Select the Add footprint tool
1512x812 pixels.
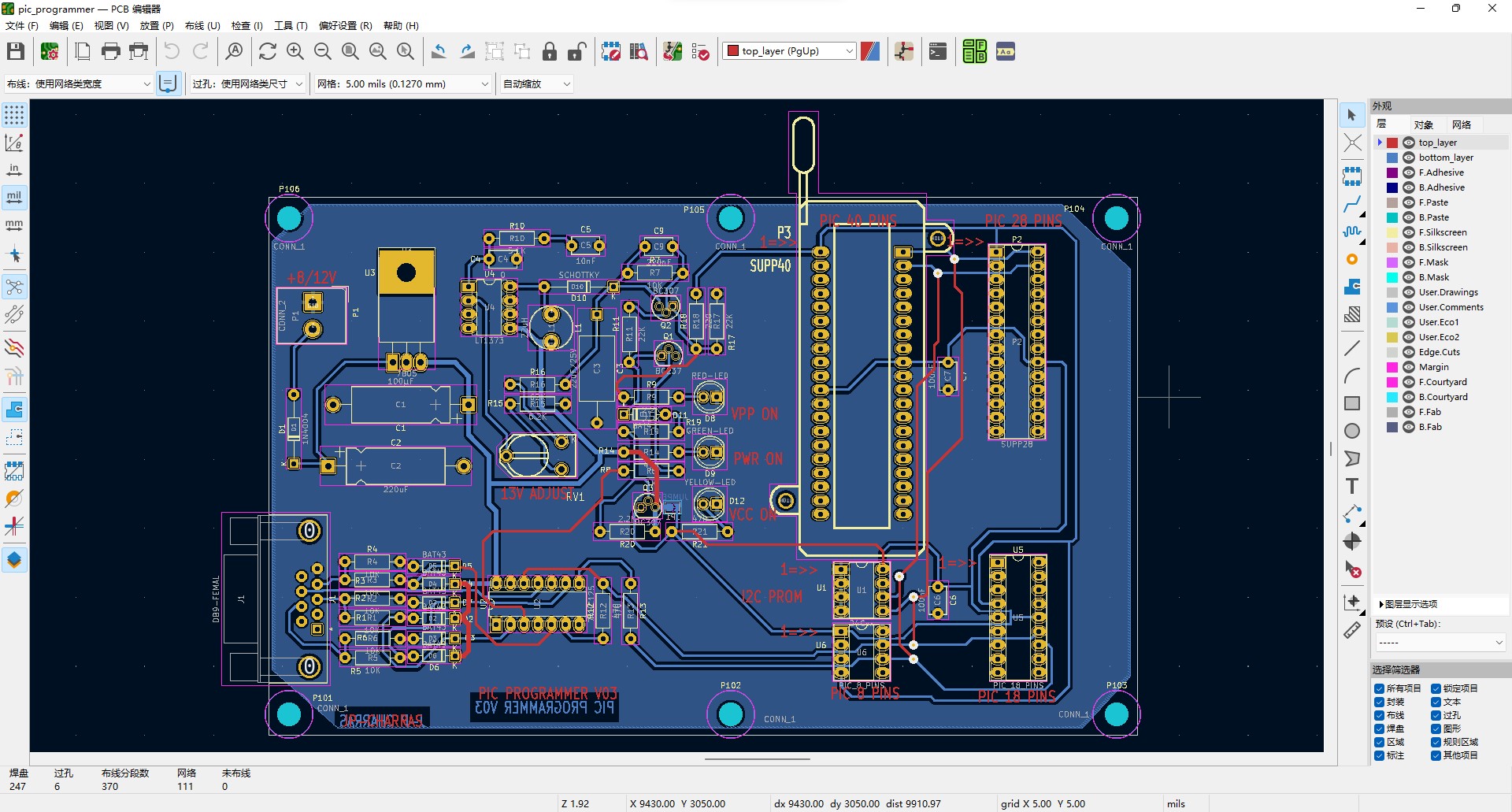click(x=1352, y=176)
